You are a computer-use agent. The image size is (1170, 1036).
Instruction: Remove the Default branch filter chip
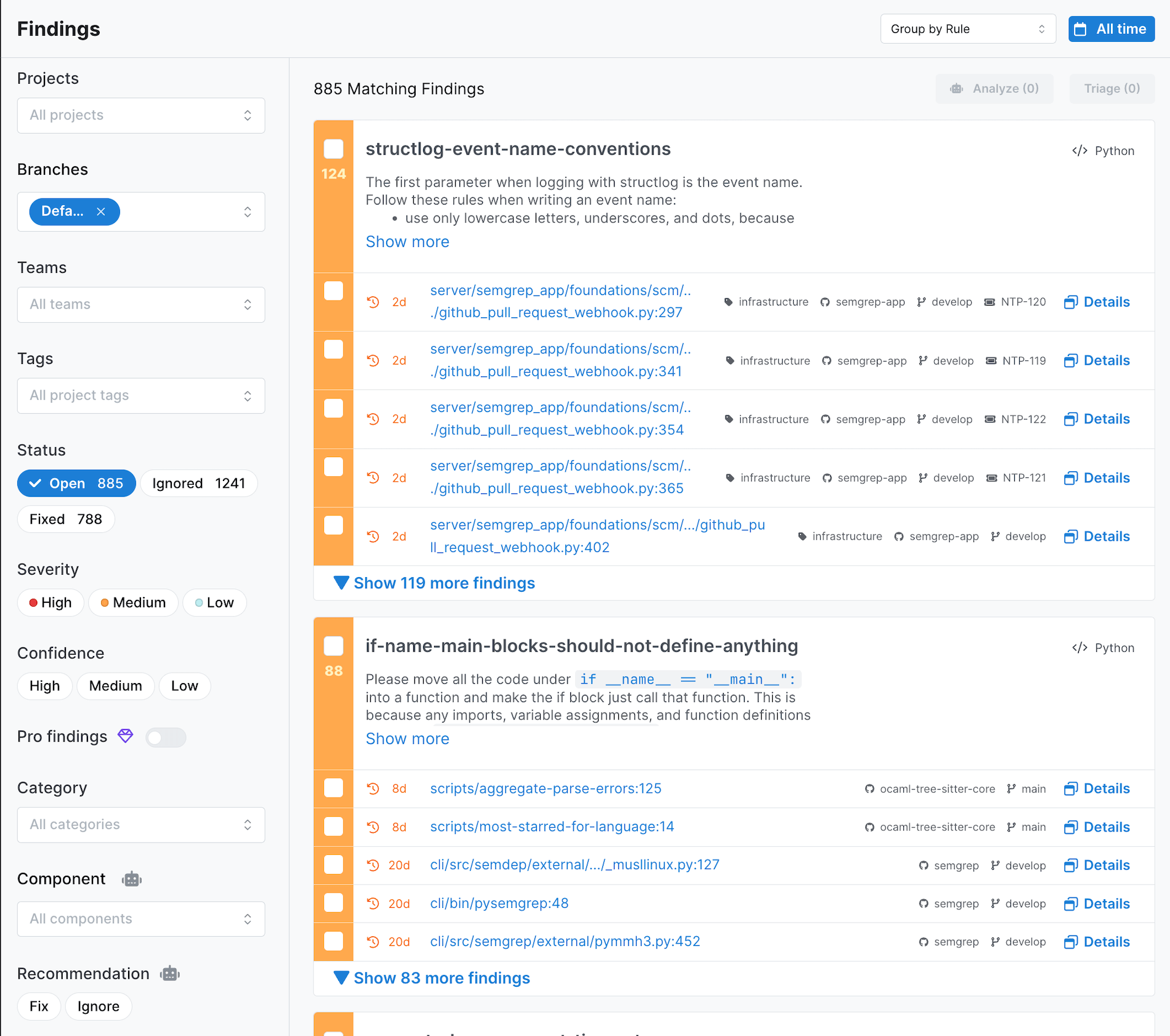point(101,212)
